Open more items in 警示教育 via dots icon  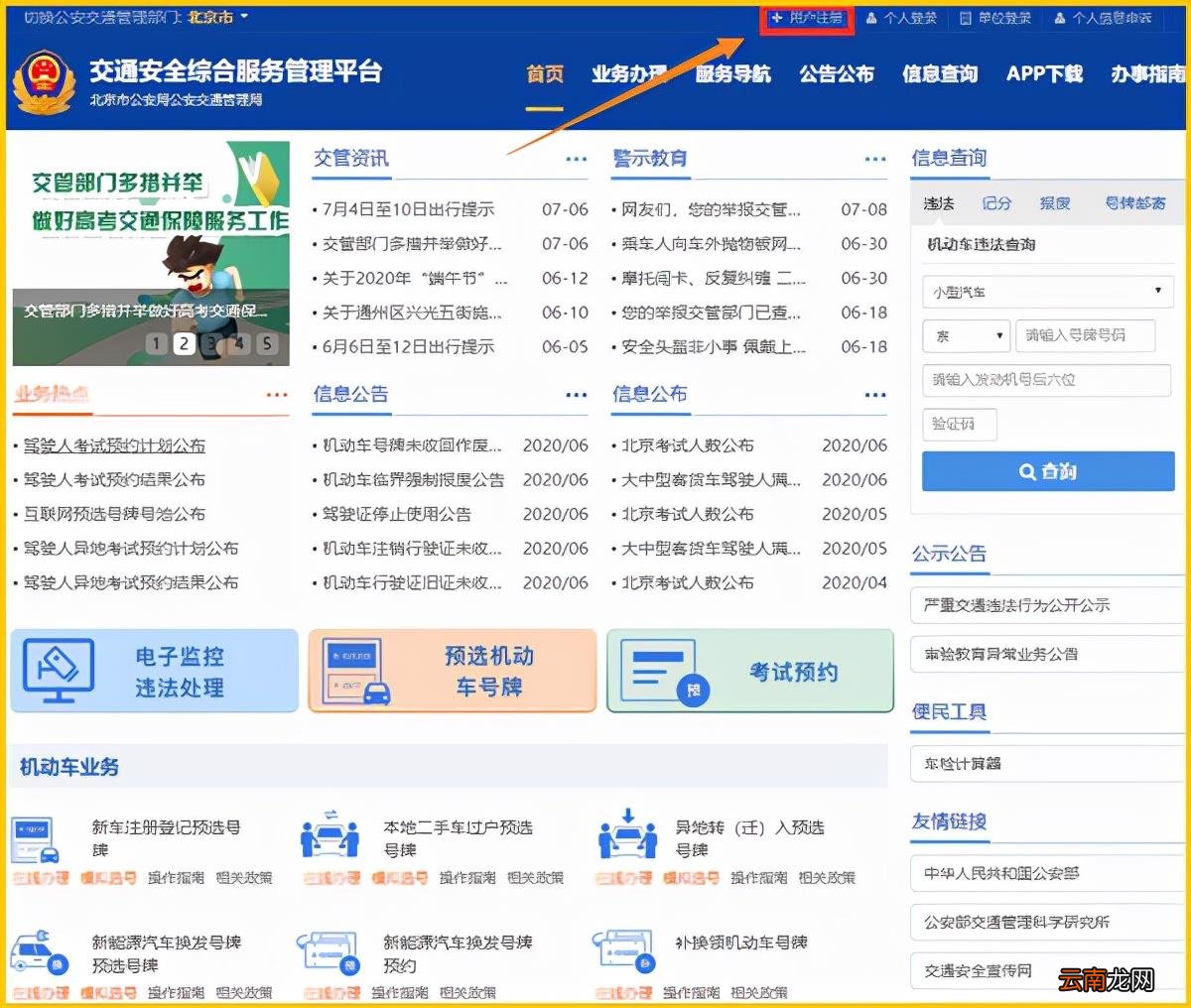875,159
